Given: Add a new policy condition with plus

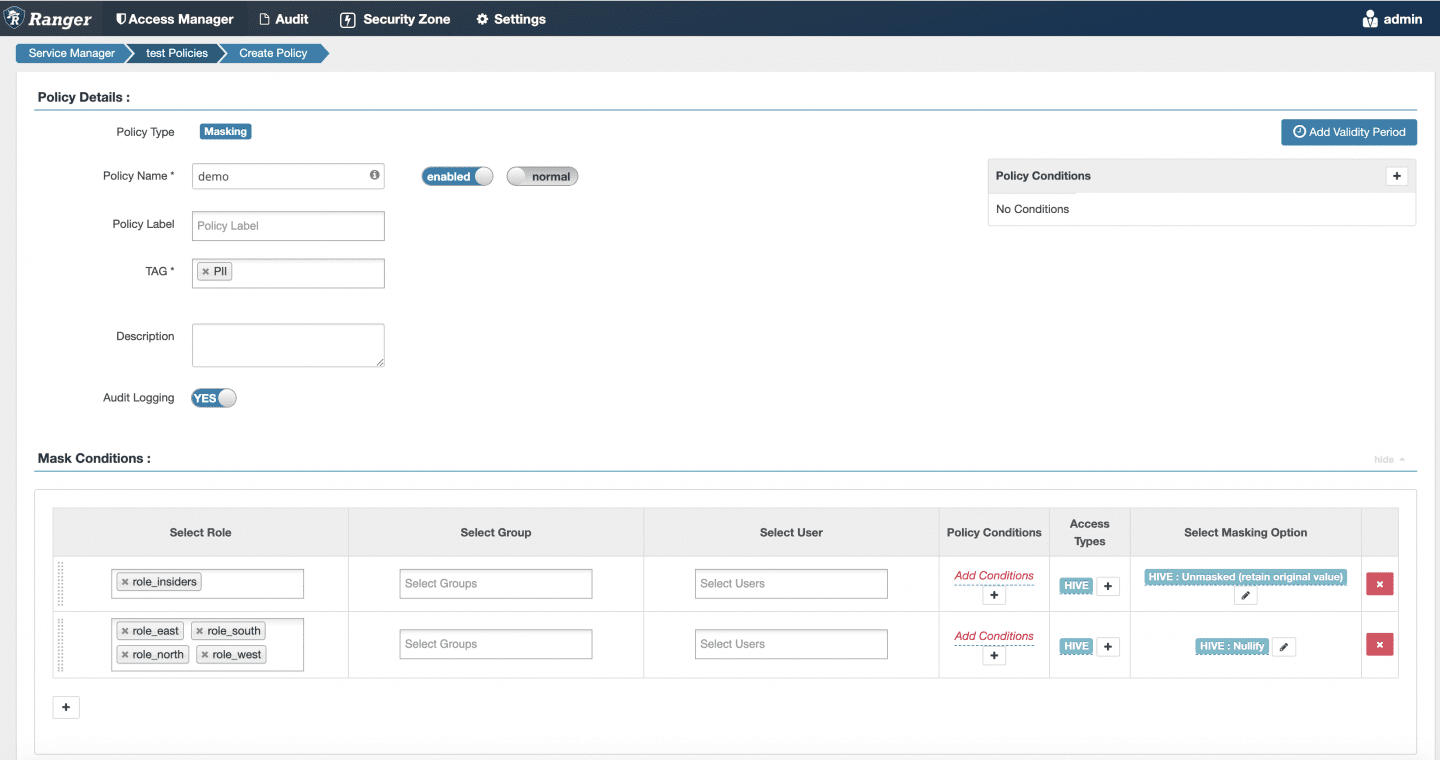Looking at the screenshot, I should coord(1397,176).
